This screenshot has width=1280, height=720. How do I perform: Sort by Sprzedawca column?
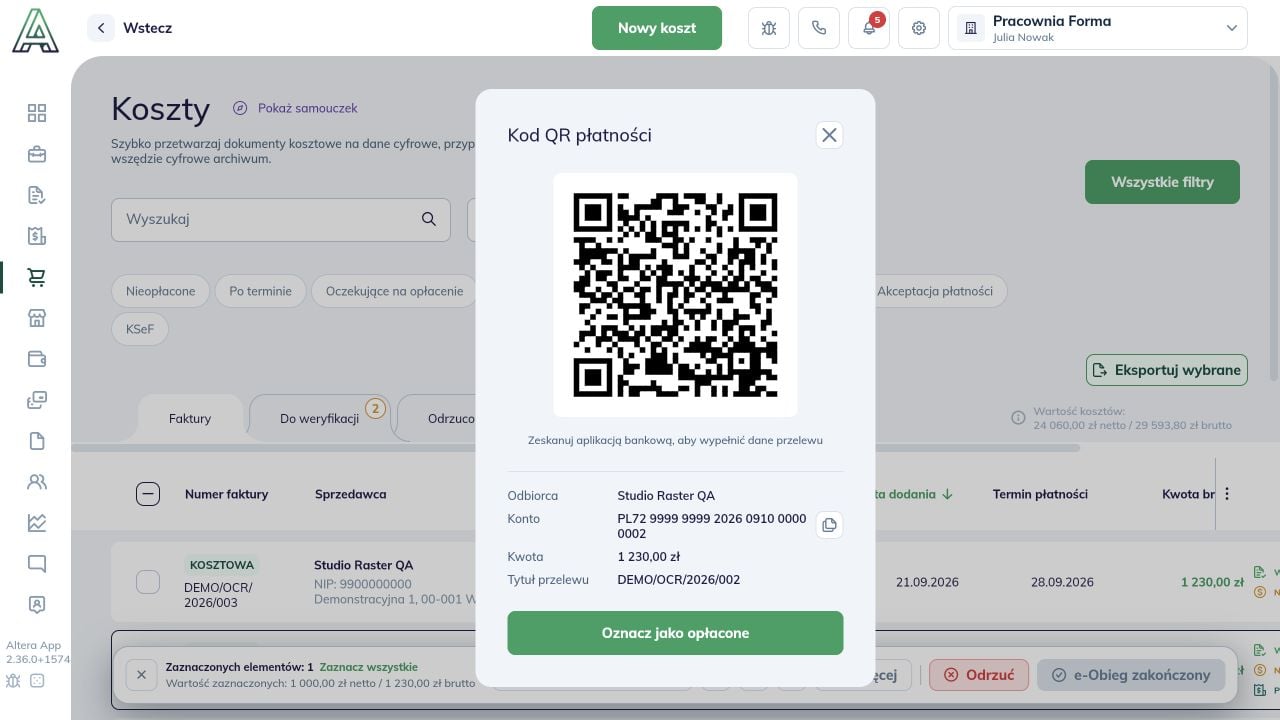coord(350,494)
